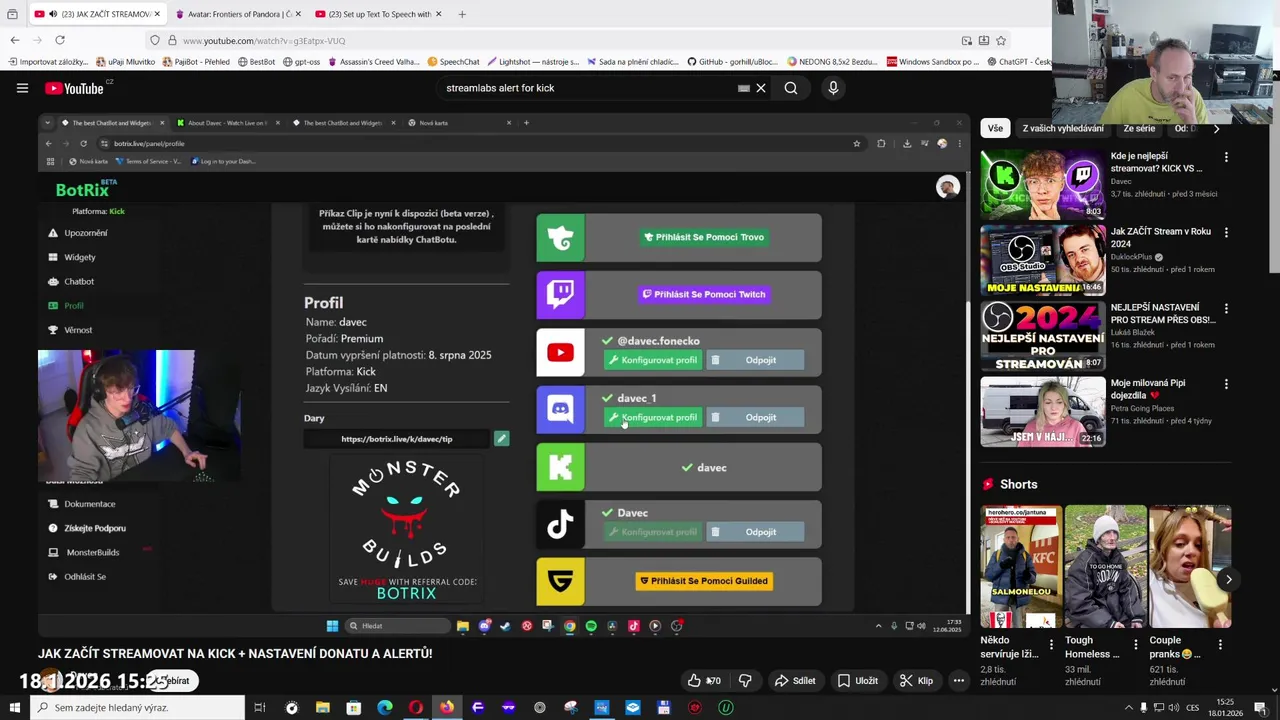1280x720 pixels.
Task: Open a new browser tab with plus
Action: 462,14
